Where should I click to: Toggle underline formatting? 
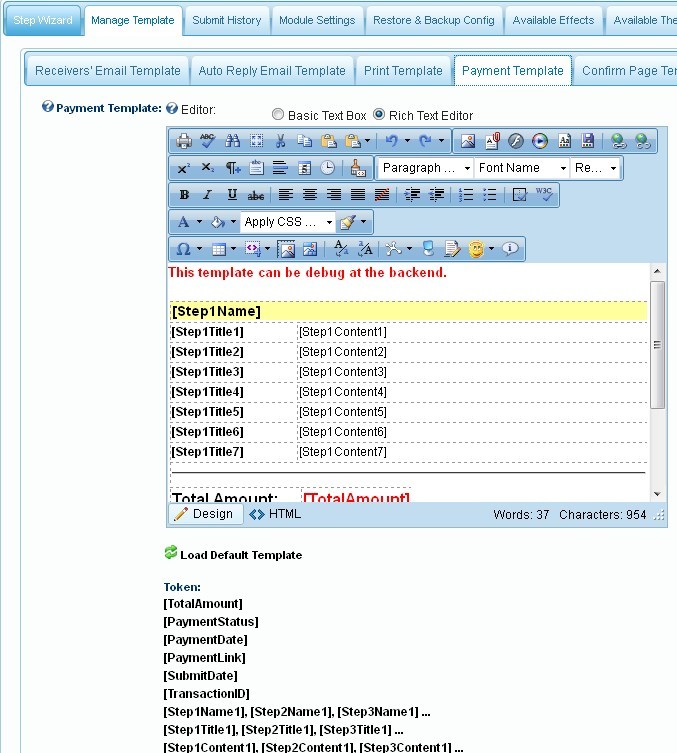[232, 195]
